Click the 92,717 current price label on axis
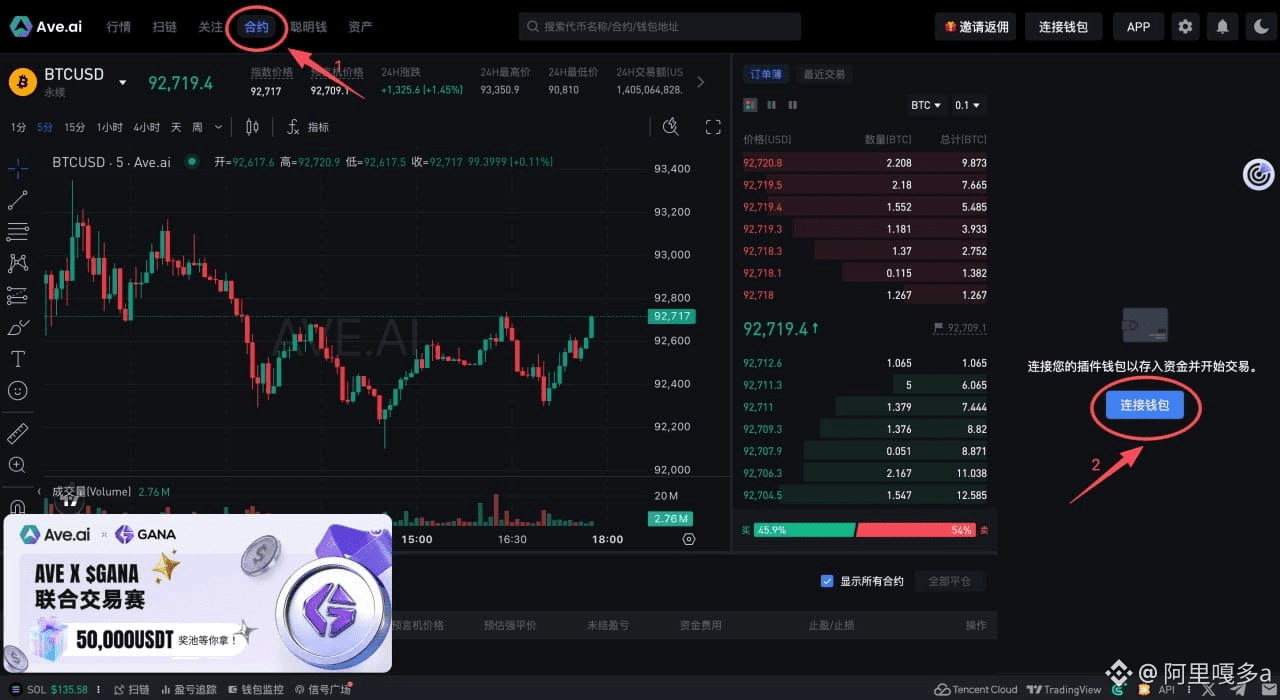The image size is (1280, 700). (671, 316)
